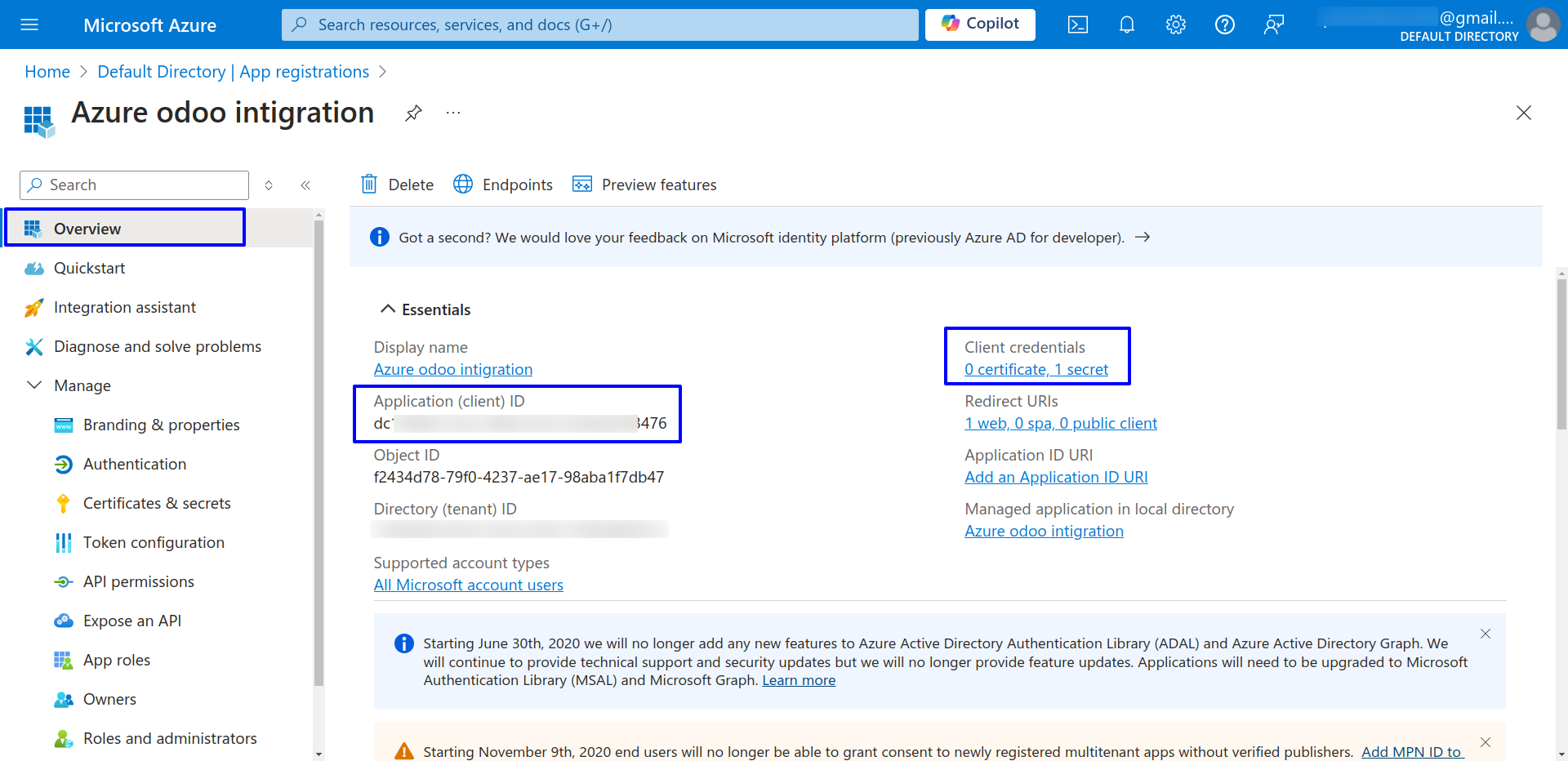Open the notifications bell
This screenshot has width=1568, height=761.
click(x=1126, y=24)
